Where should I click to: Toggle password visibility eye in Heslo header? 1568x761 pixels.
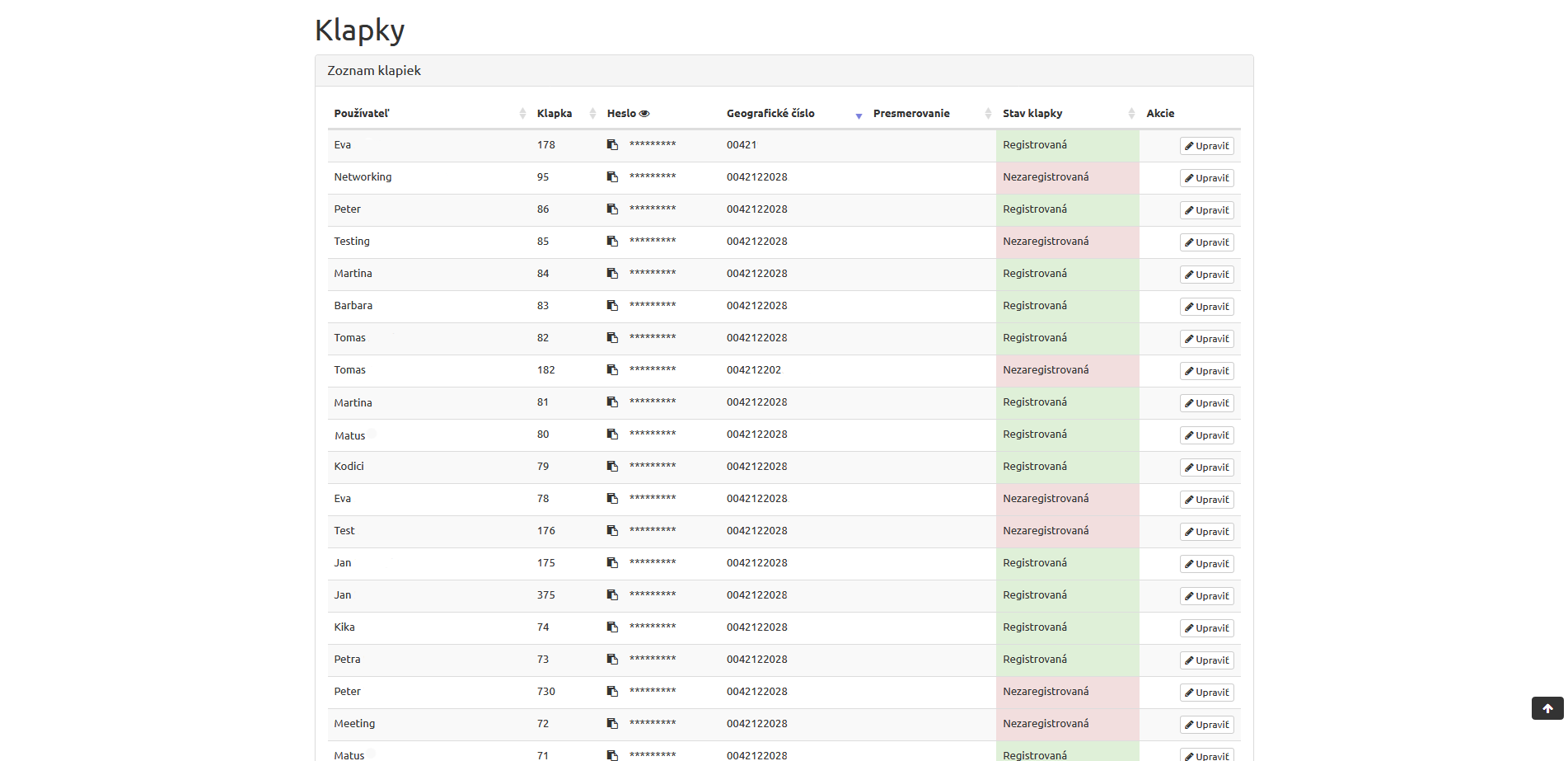tap(644, 114)
